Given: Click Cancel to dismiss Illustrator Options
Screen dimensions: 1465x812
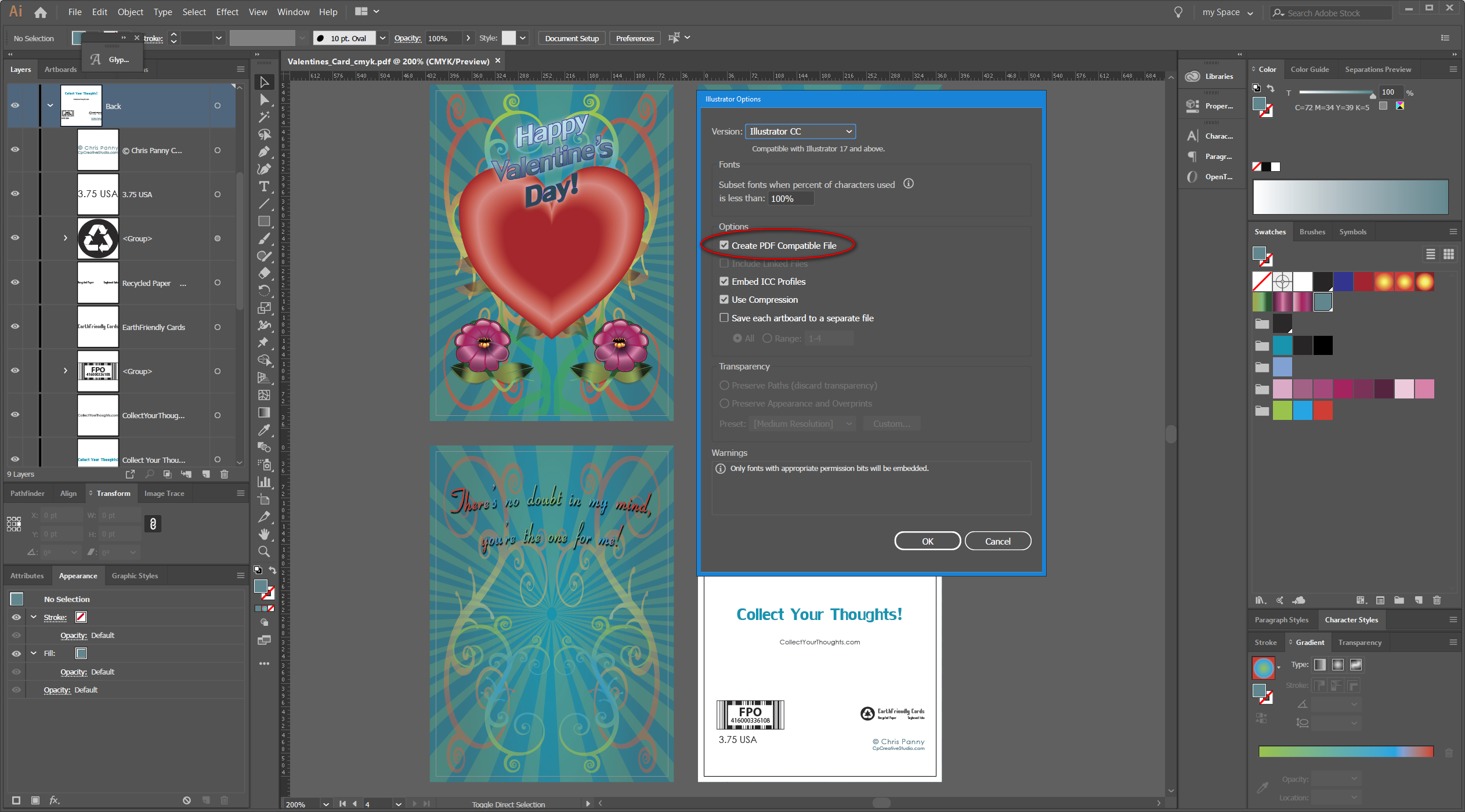Looking at the screenshot, I should pos(997,541).
